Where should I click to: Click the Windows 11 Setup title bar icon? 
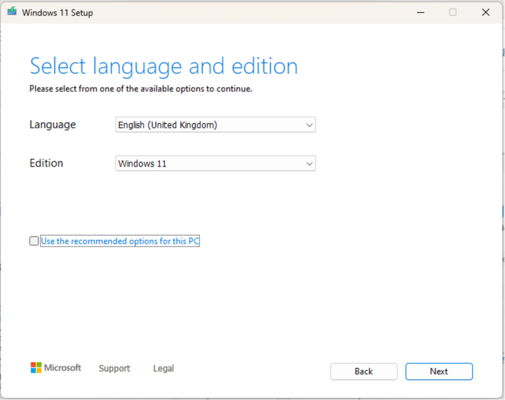12,12
